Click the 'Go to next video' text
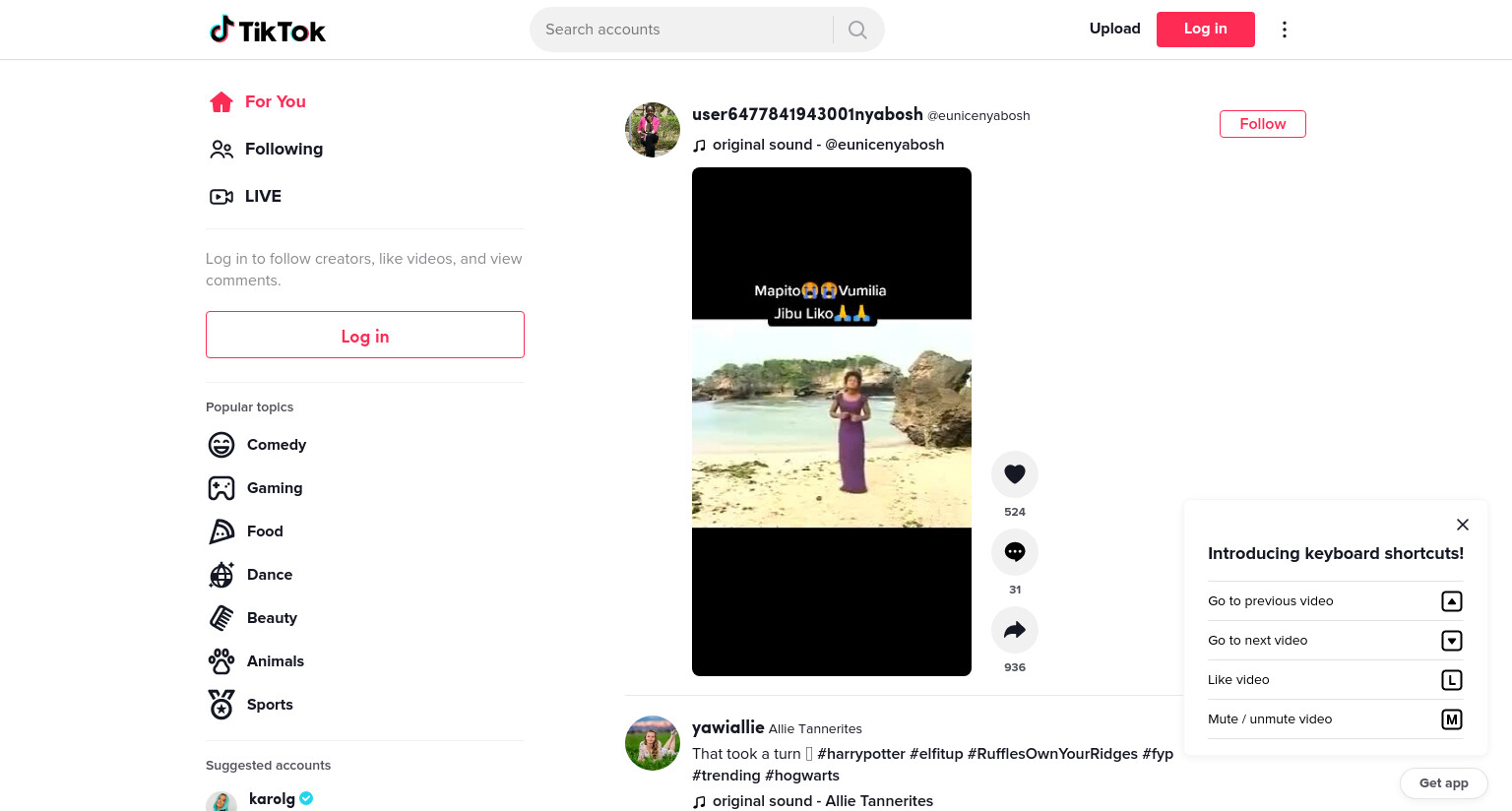The image size is (1512, 811). (x=1257, y=641)
